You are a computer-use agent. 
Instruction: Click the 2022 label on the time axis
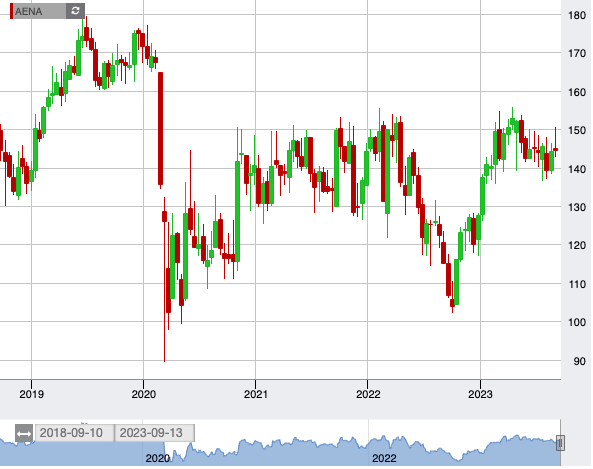pos(368,394)
